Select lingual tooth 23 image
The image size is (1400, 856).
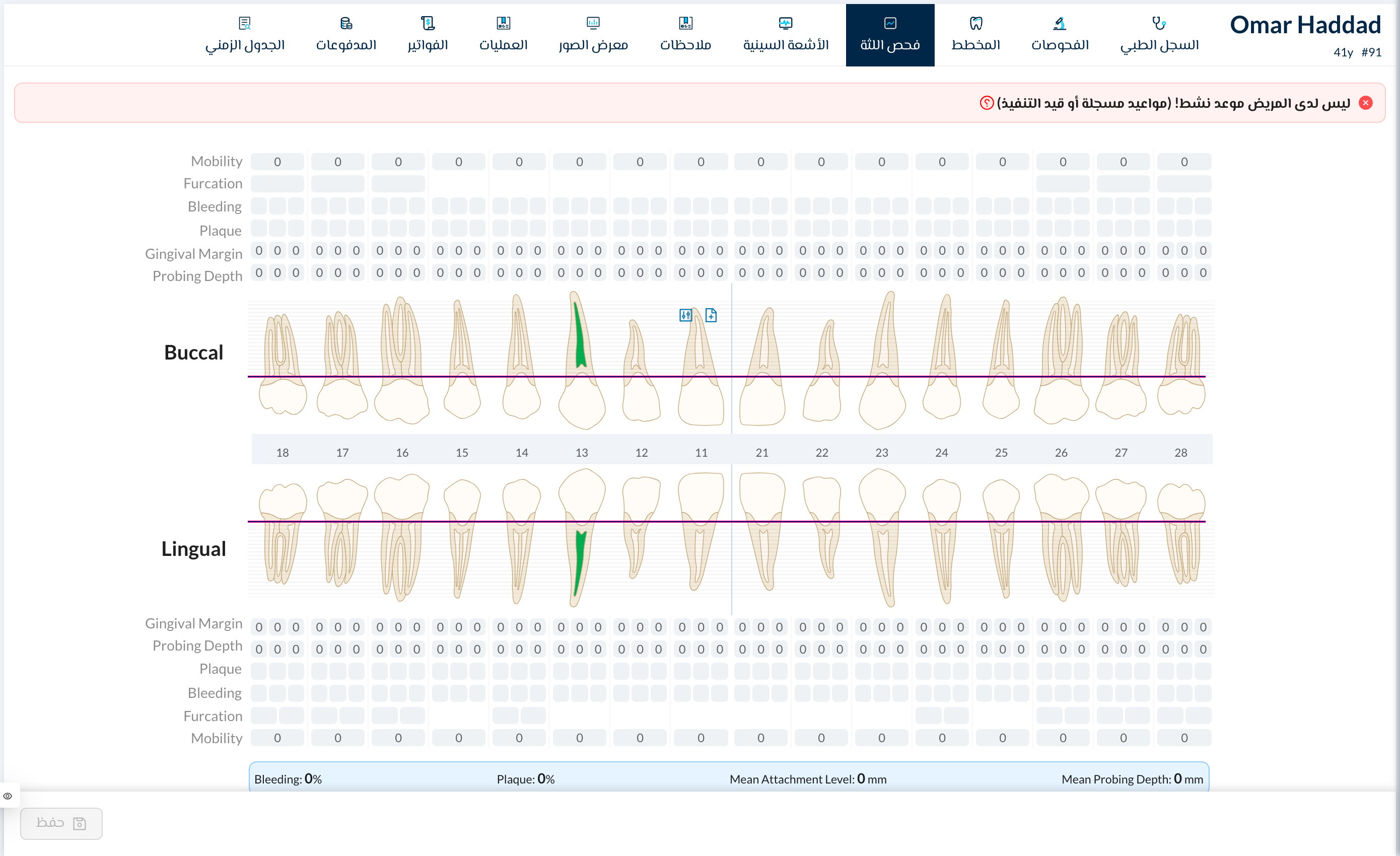tap(882, 537)
